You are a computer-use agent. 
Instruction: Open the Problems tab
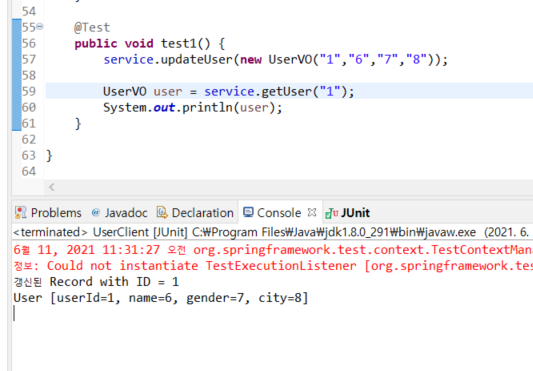pyautogui.click(x=48, y=213)
